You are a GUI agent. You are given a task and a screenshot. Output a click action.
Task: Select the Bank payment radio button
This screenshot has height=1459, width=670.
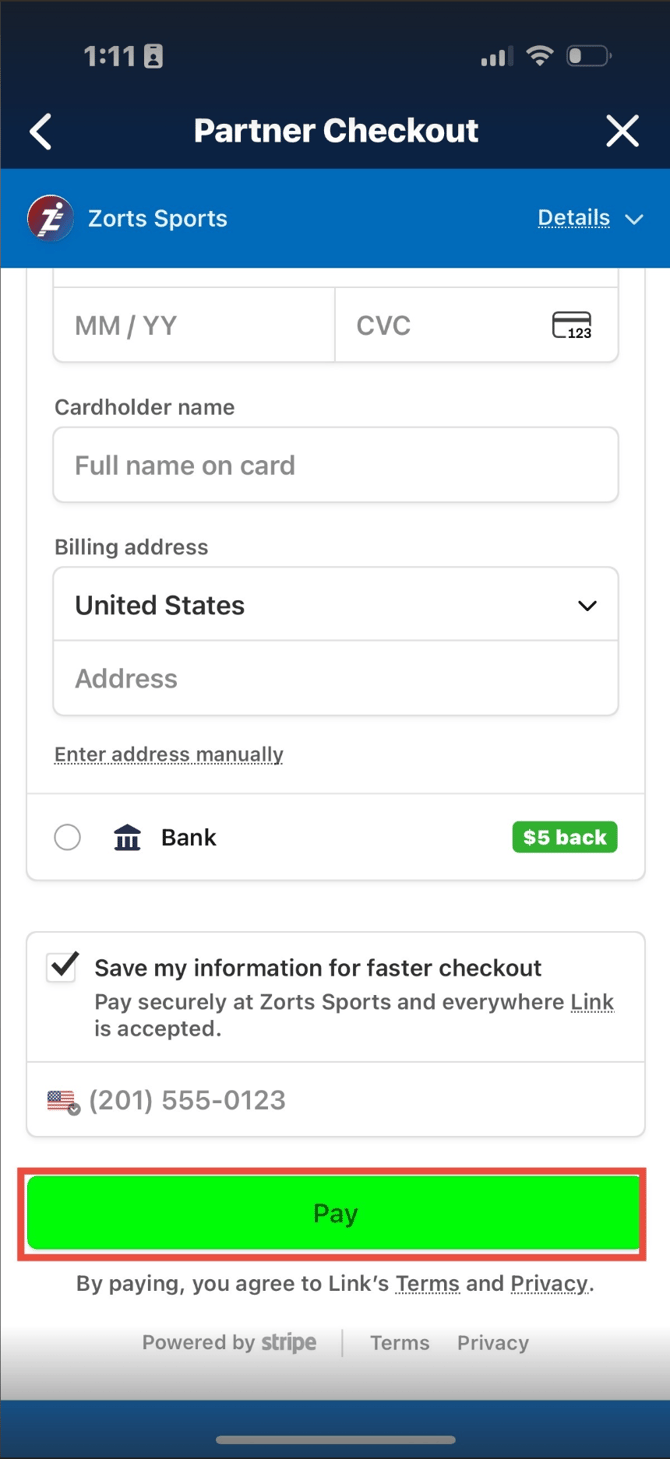click(68, 838)
